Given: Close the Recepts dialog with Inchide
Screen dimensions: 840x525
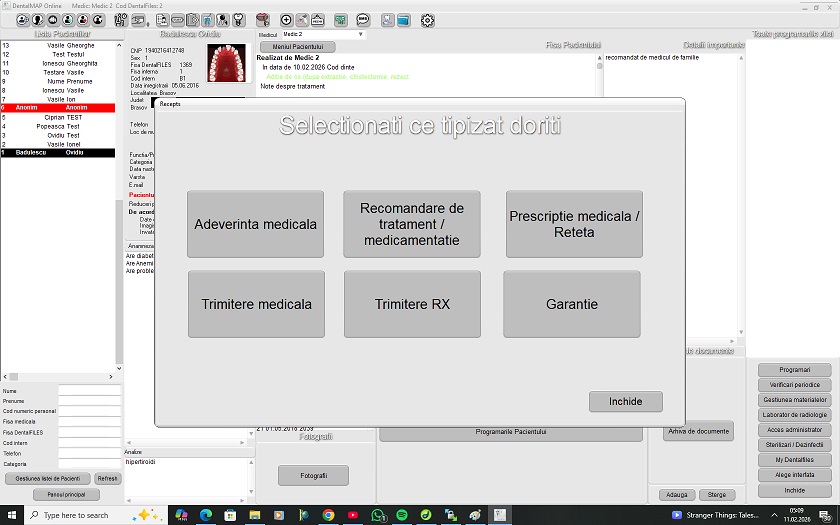Looking at the screenshot, I should point(626,401).
